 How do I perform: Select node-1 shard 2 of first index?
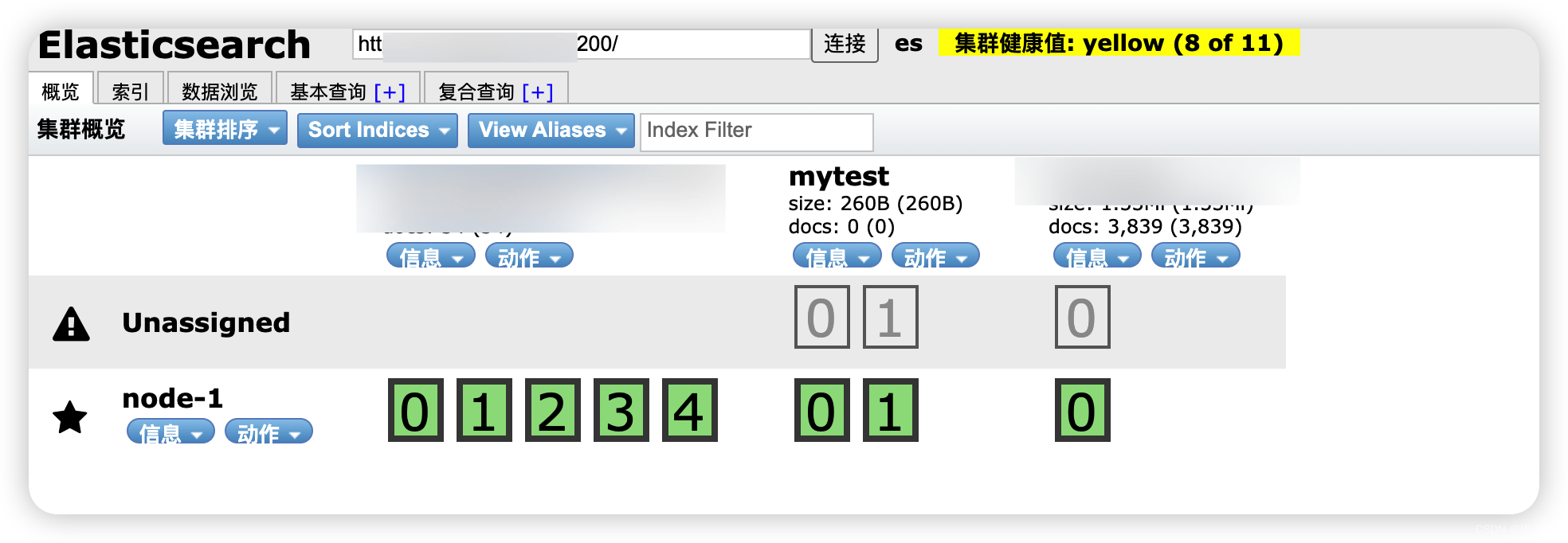coord(553,410)
